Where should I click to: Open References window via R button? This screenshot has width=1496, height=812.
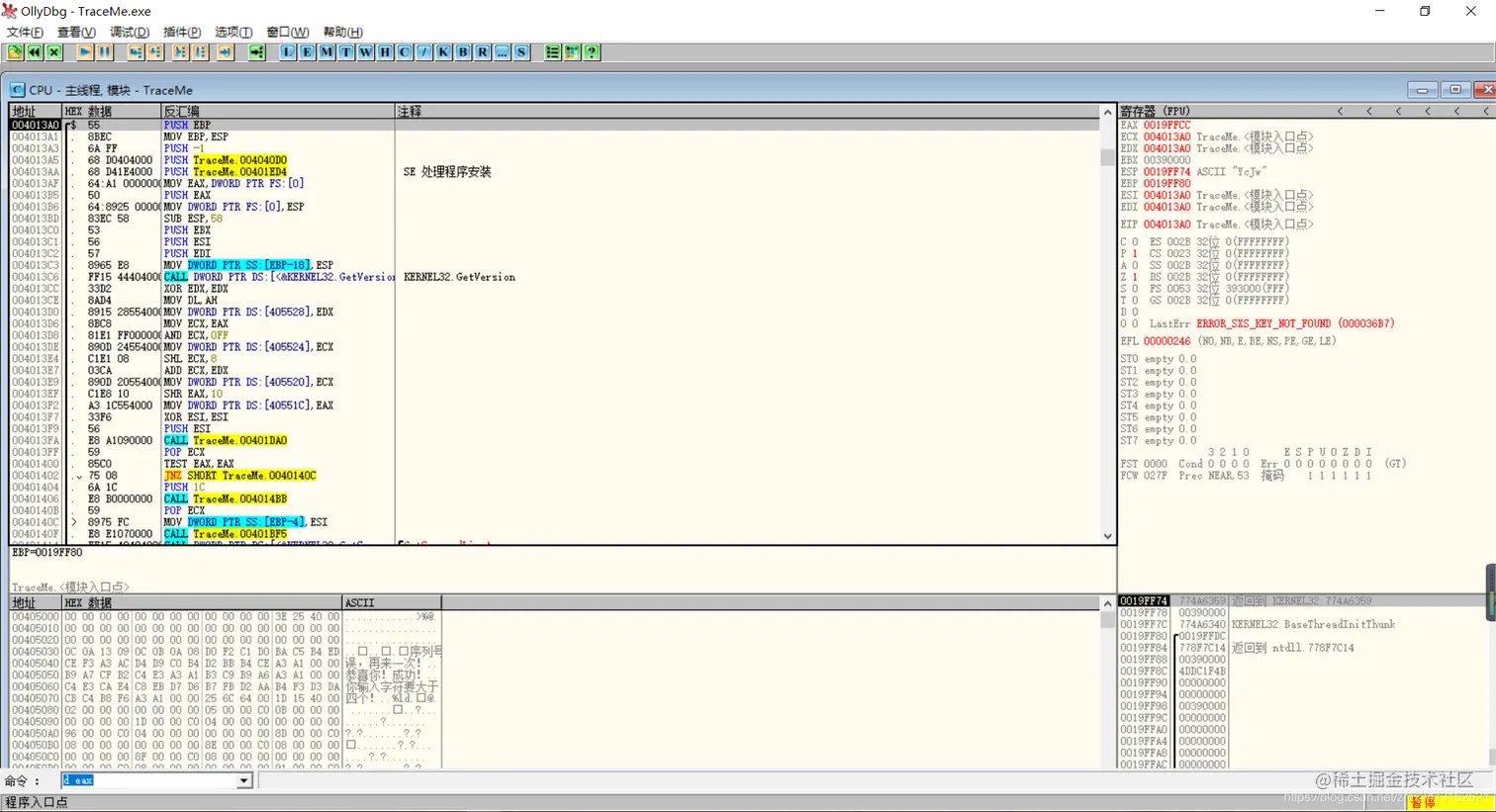click(483, 52)
